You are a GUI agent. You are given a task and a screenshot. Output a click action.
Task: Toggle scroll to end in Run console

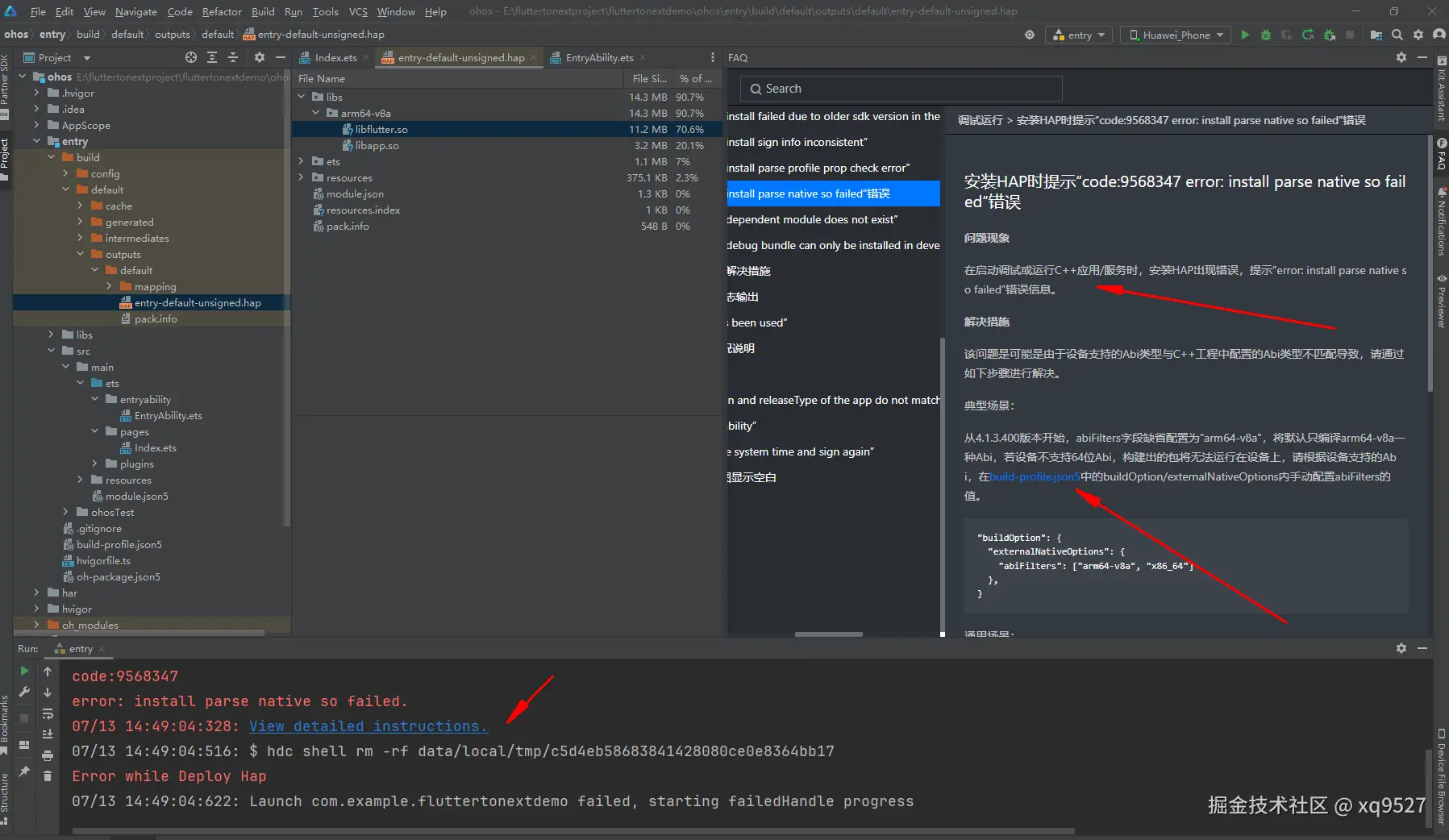tap(48, 734)
